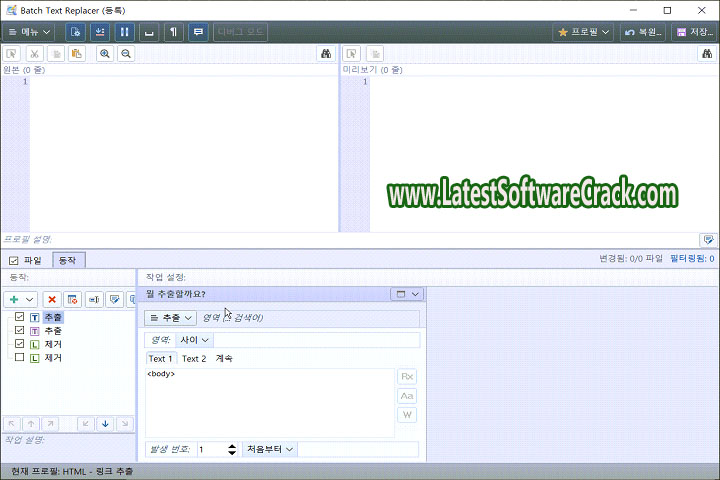Click the red X delete action icon

pyautogui.click(x=52, y=299)
